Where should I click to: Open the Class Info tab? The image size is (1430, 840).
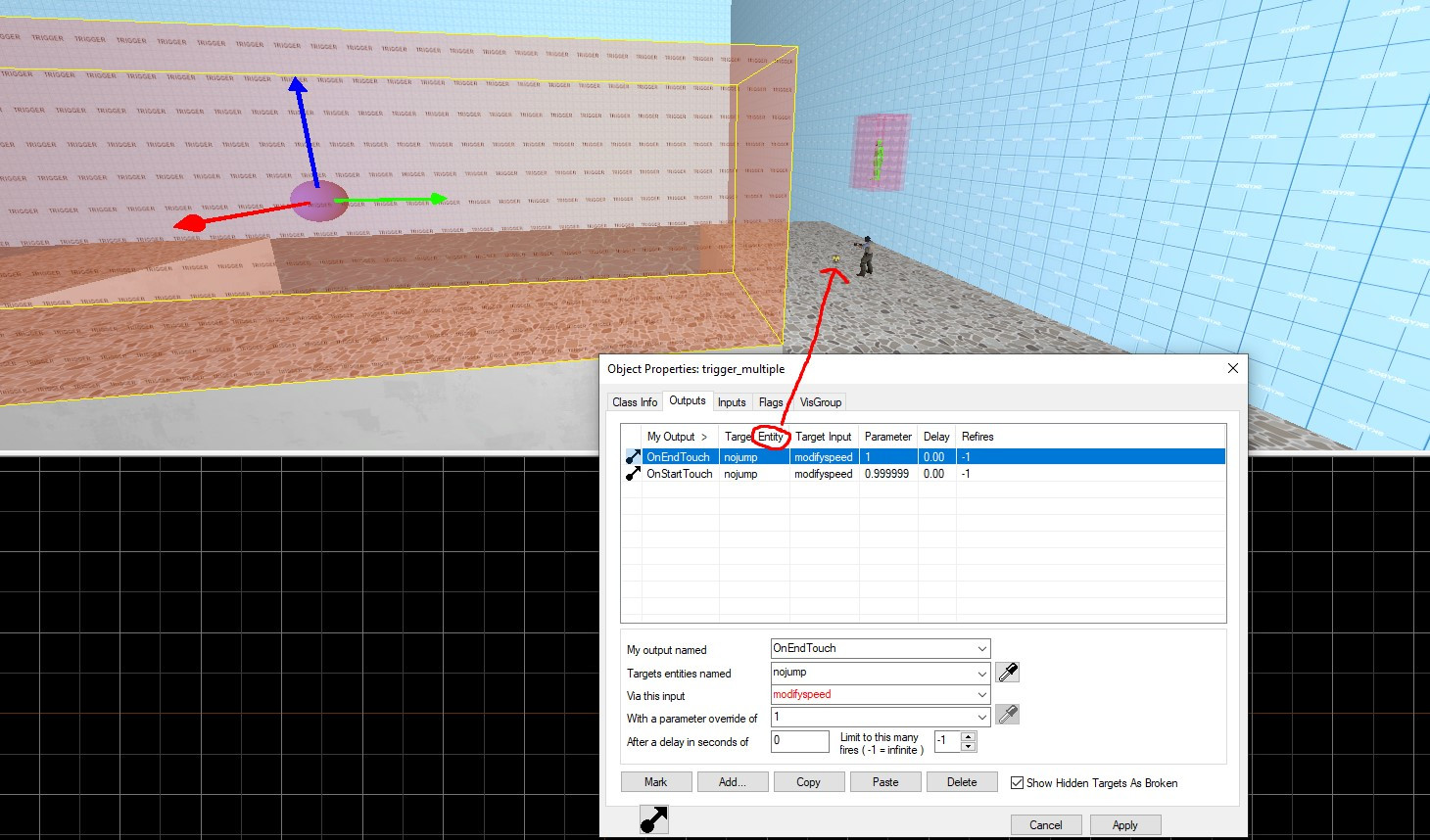coord(634,401)
